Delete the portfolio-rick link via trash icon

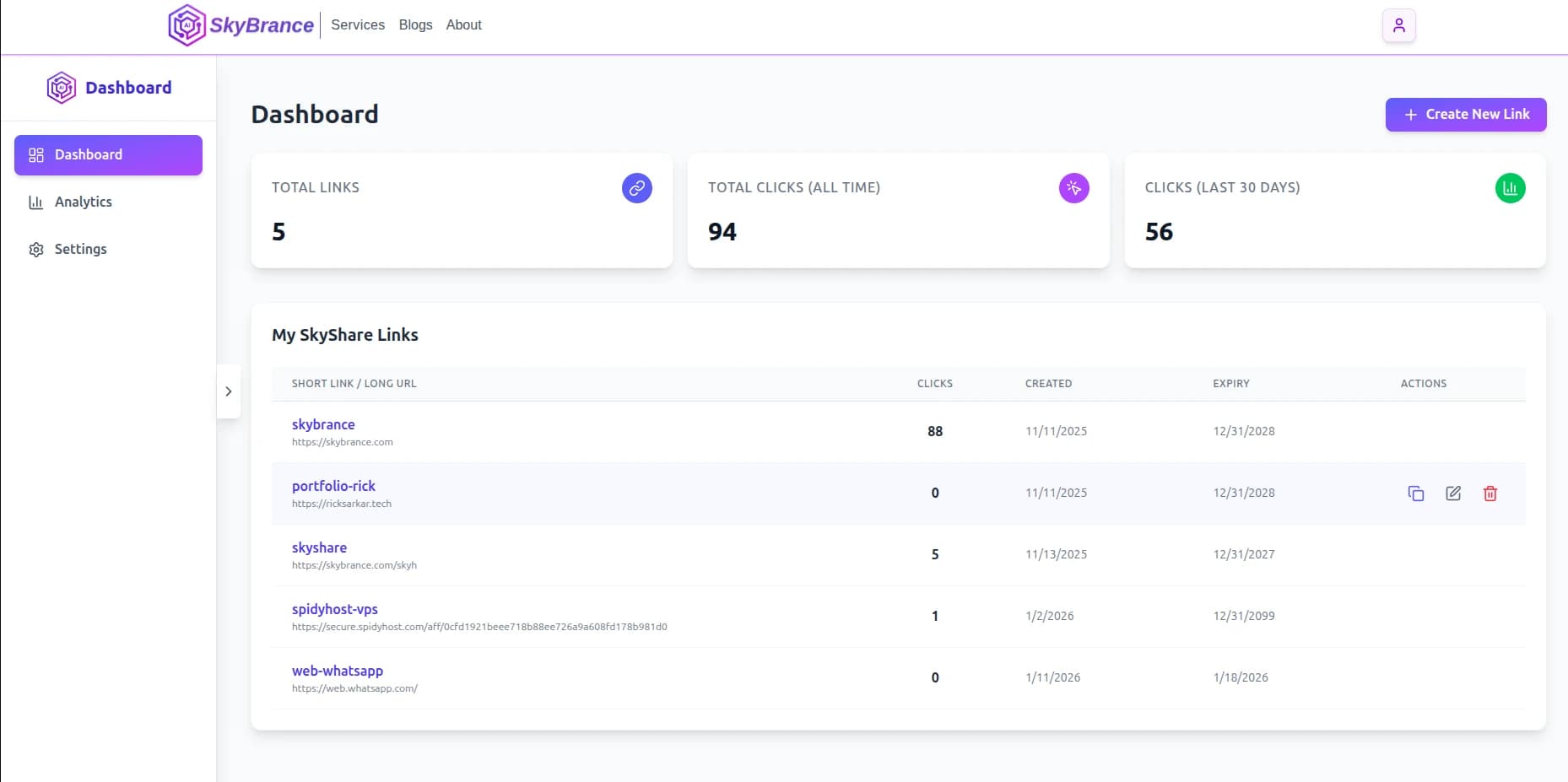click(x=1490, y=493)
